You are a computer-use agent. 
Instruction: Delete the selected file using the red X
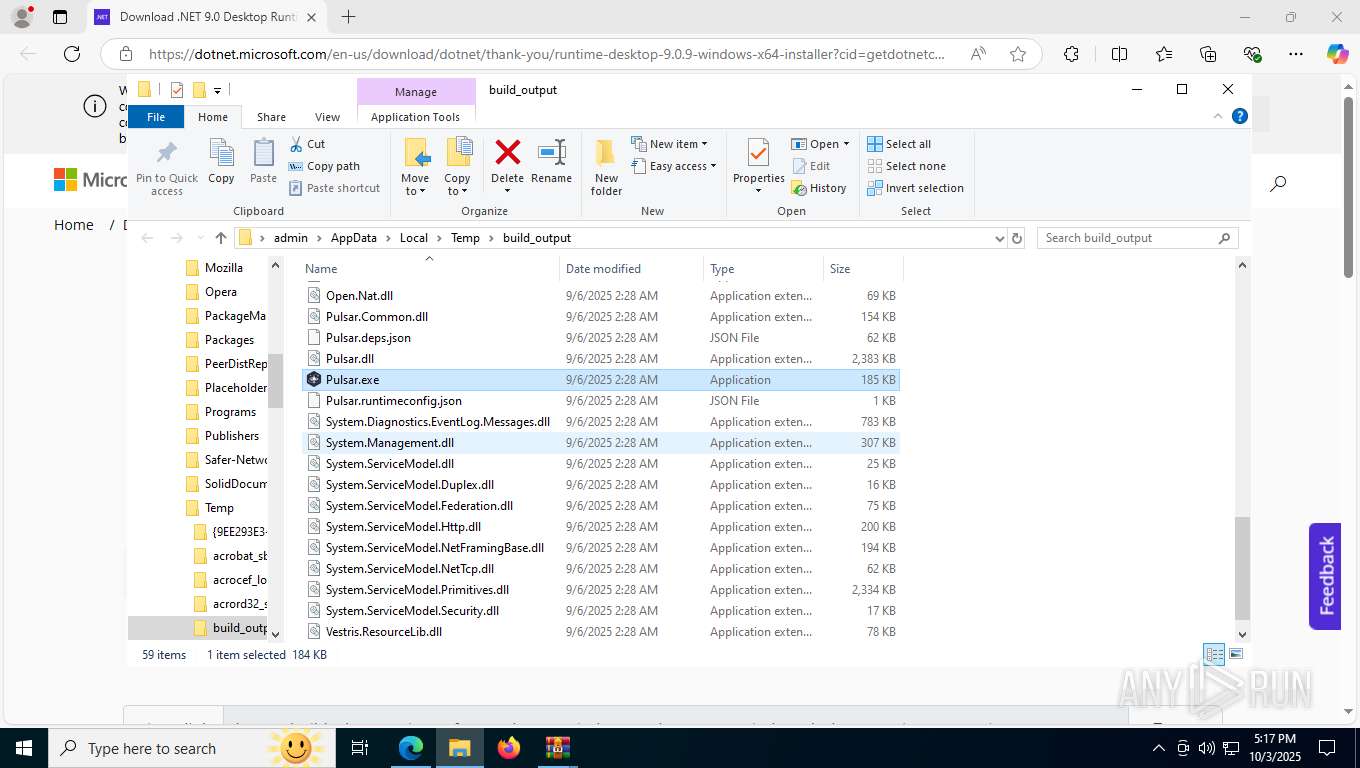tap(507, 162)
